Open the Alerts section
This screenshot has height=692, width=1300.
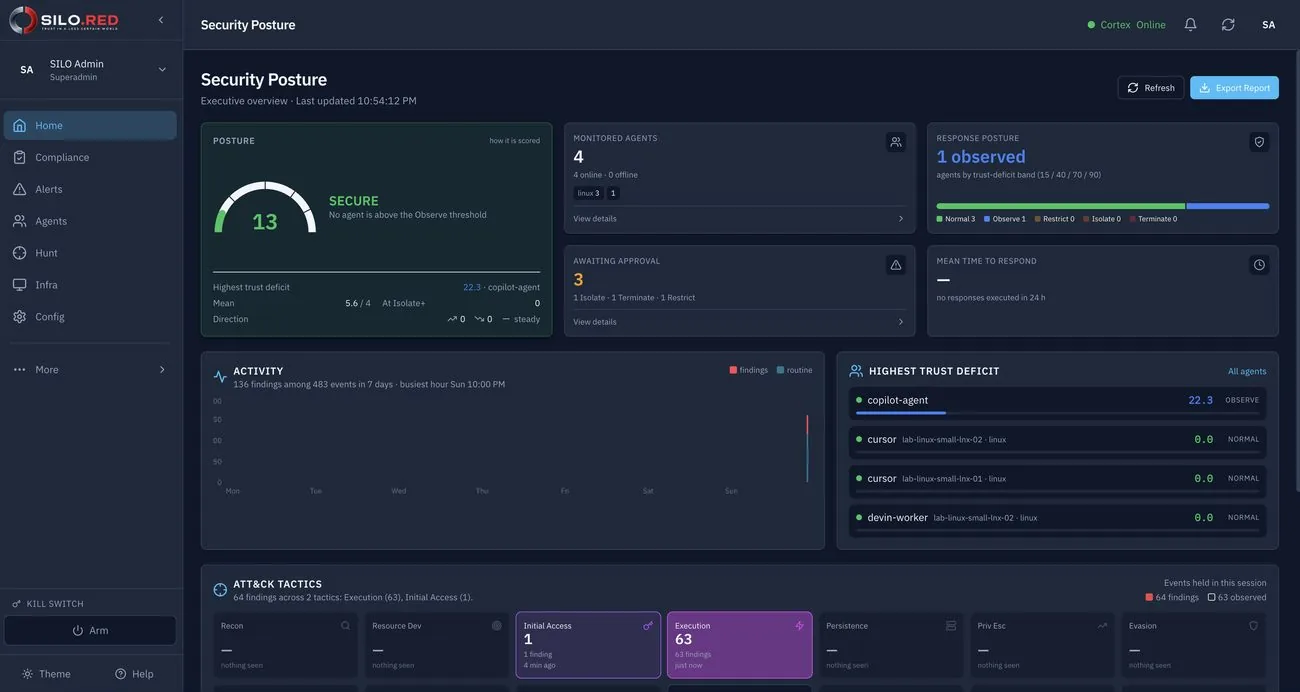tap(90, 189)
